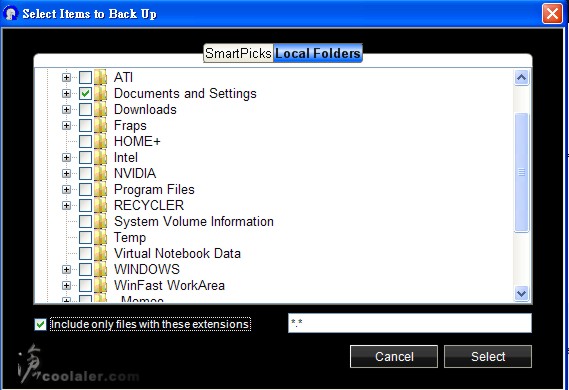
Task: Select the System Volume Information label
Action: pyautogui.click(x=194, y=221)
